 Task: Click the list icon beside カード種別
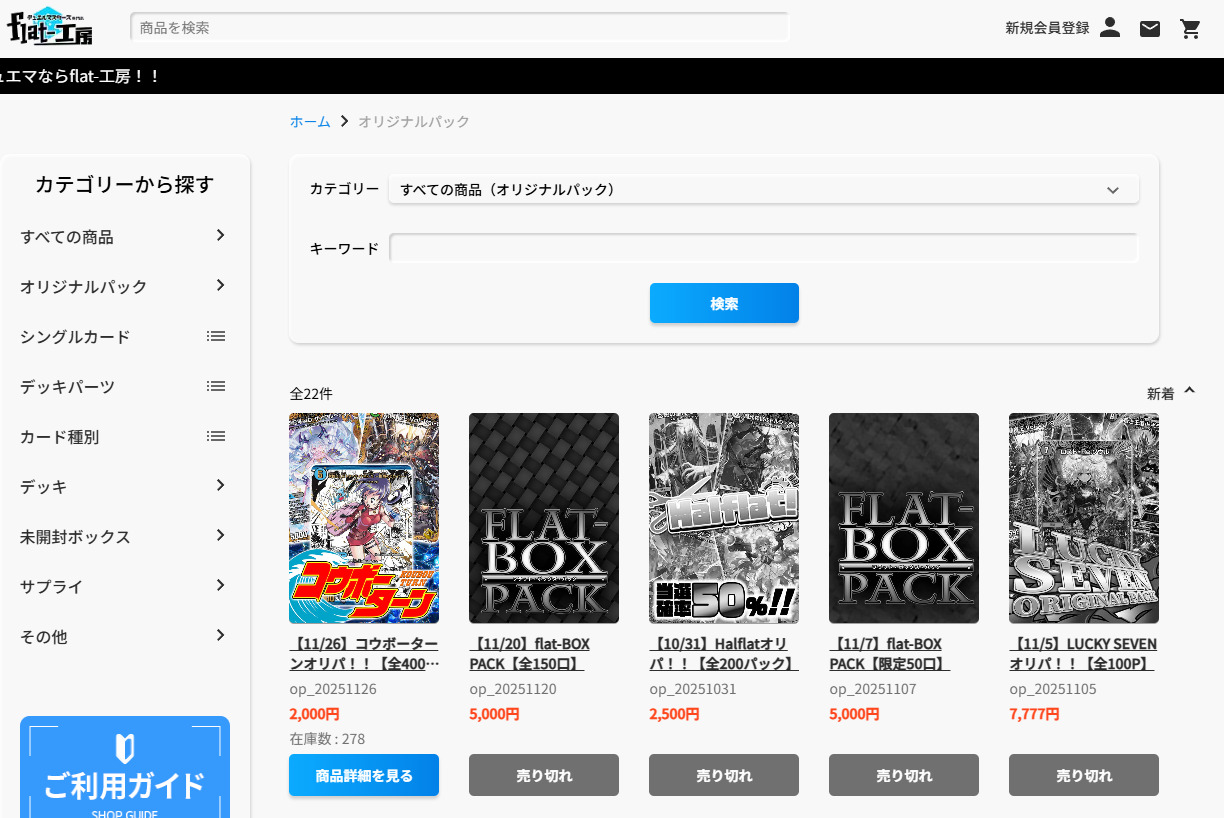215,436
